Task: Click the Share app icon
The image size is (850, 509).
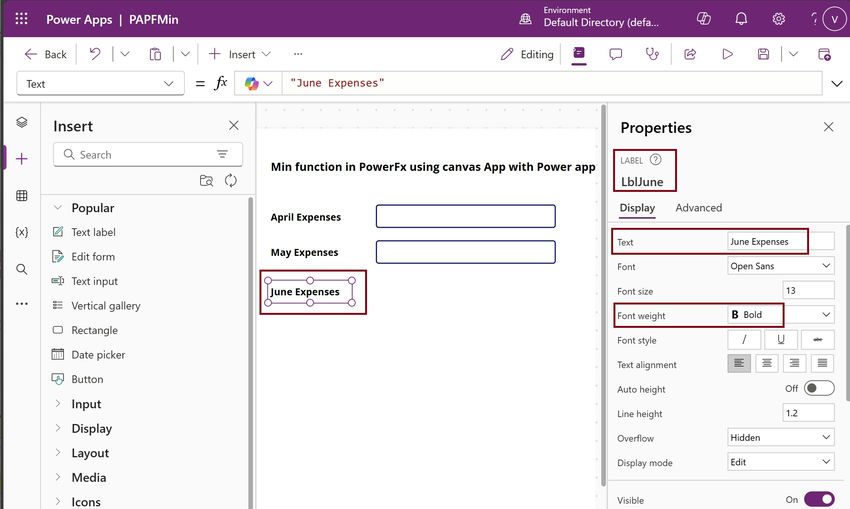Action: [x=690, y=54]
